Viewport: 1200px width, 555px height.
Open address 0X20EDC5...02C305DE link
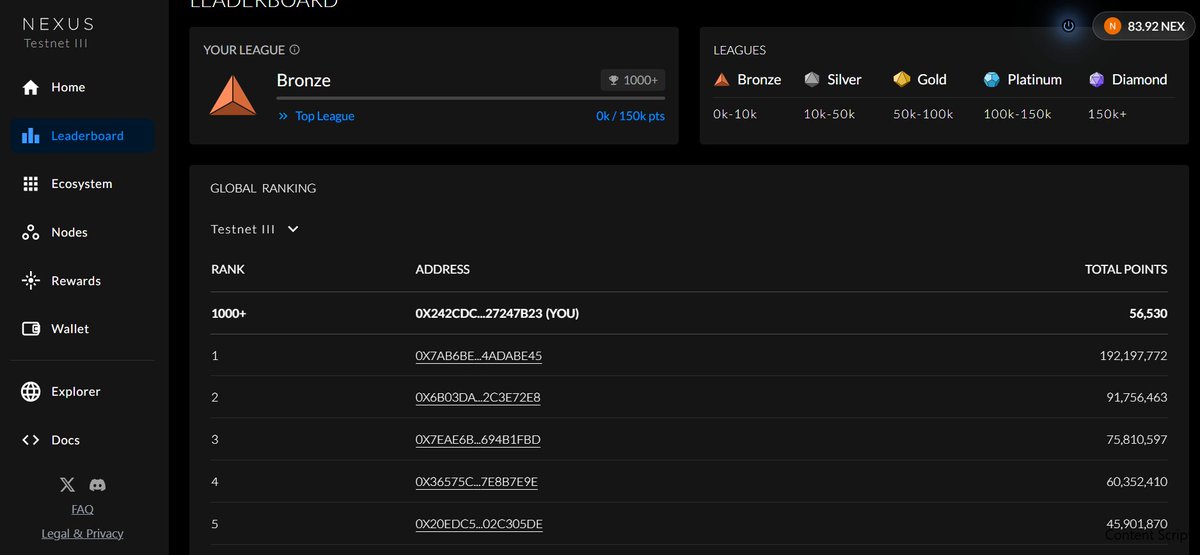pyautogui.click(x=479, y=524)
